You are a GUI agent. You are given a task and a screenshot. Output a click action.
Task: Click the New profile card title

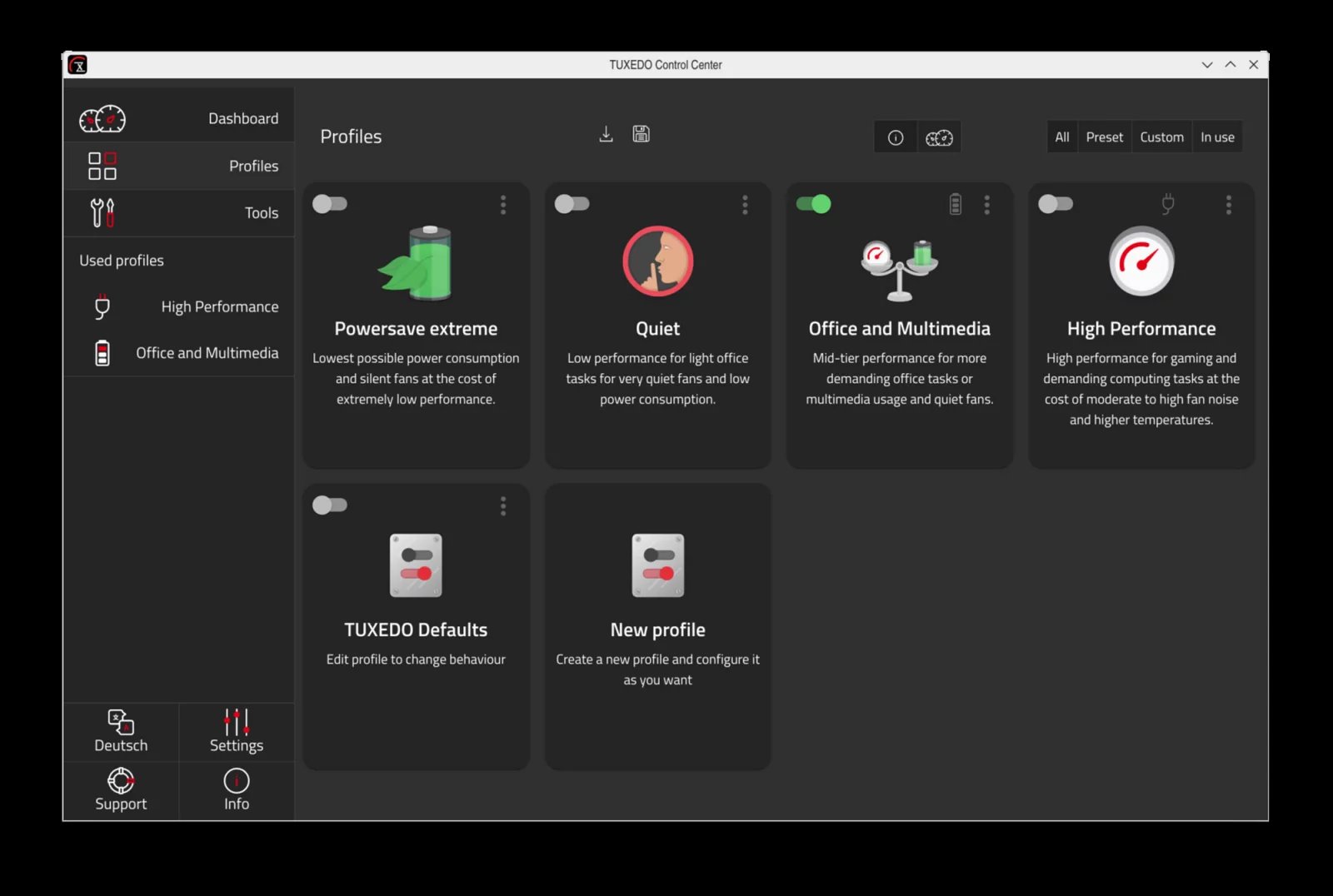(x=658, y=630)
